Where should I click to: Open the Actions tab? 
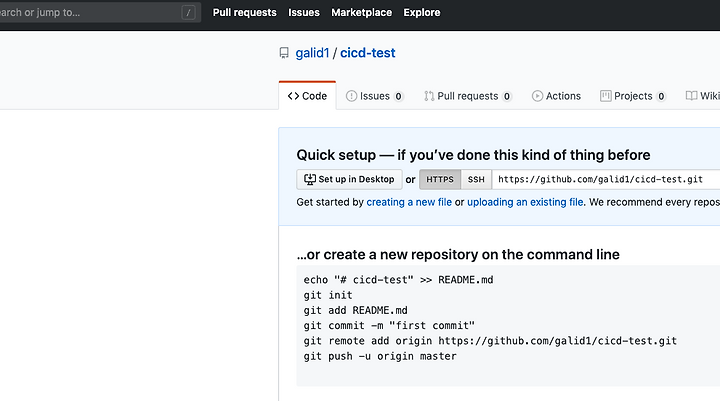pyautogui.click(x=556, y=96)
